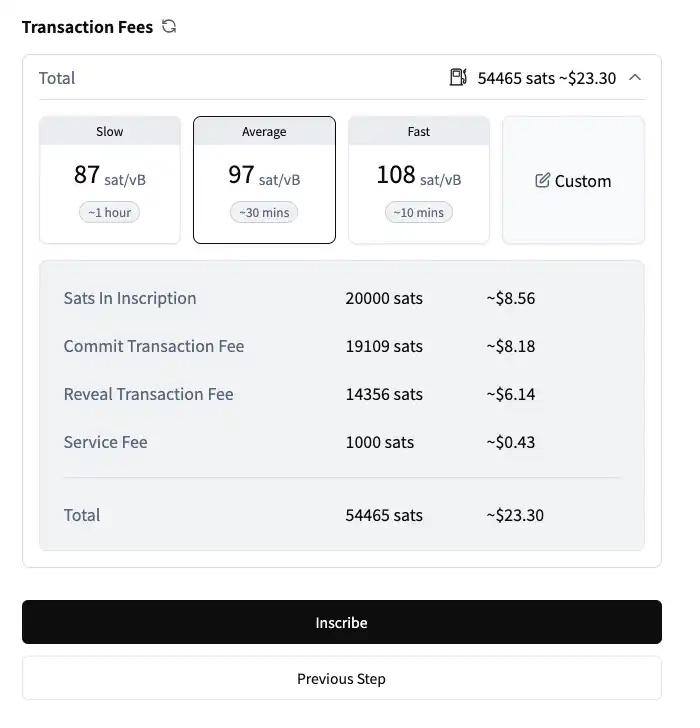Click the Sats In Inscription row label

pyautogui.click(x=130, y=298)
